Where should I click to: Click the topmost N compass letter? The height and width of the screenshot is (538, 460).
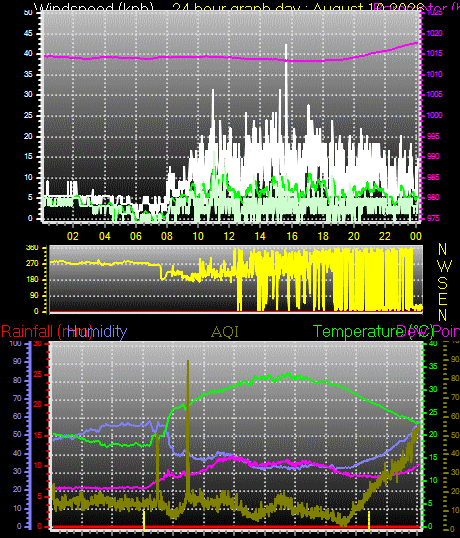(x=443, y=249)
